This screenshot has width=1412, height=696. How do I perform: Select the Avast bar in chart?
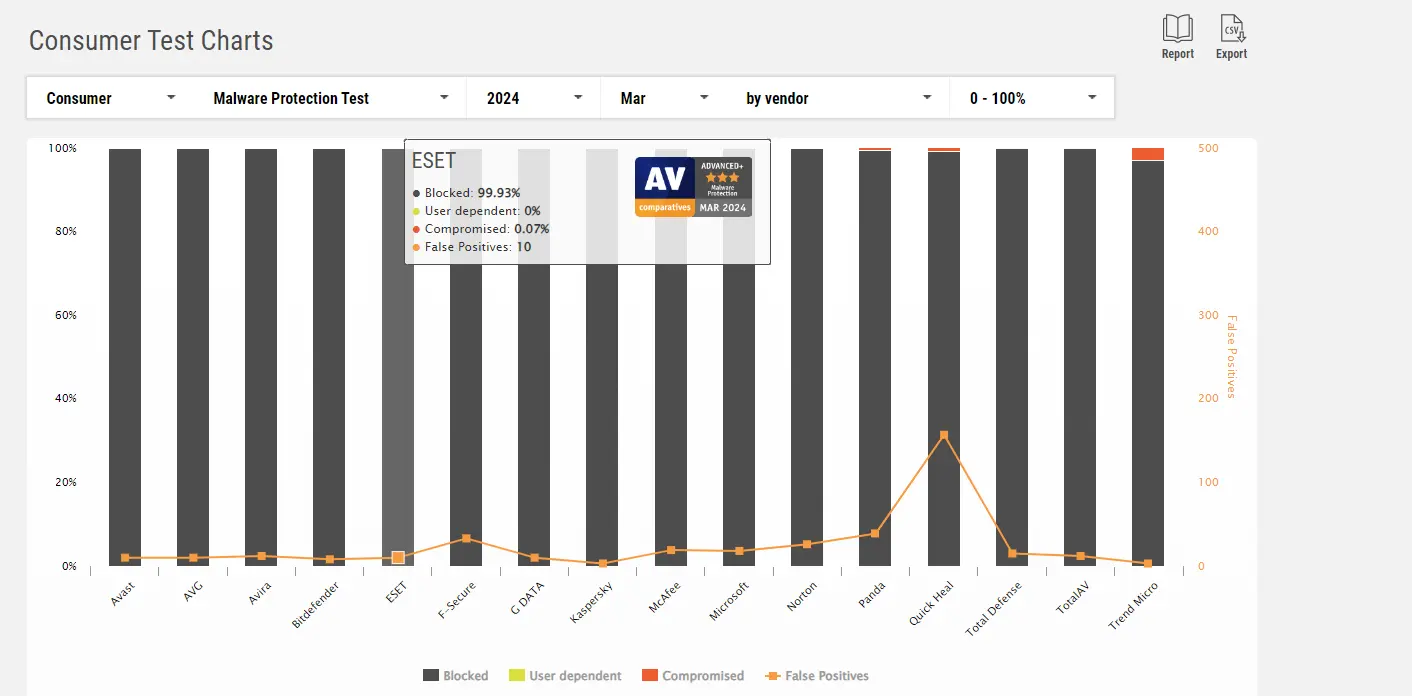(125, 357)
